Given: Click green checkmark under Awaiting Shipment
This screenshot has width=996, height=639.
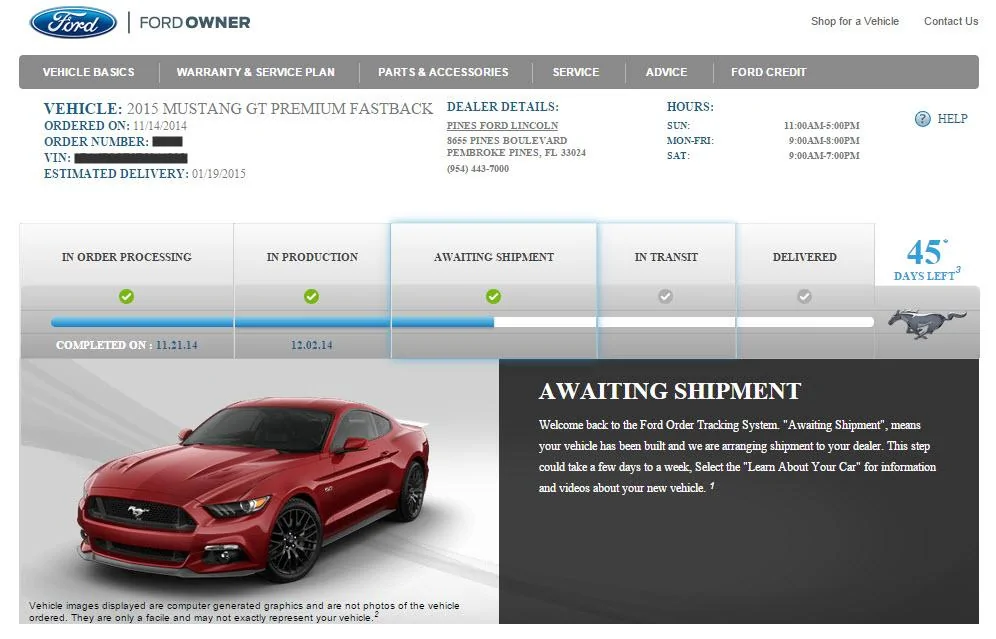Looking at the screenshot, I should pos(494,297).
